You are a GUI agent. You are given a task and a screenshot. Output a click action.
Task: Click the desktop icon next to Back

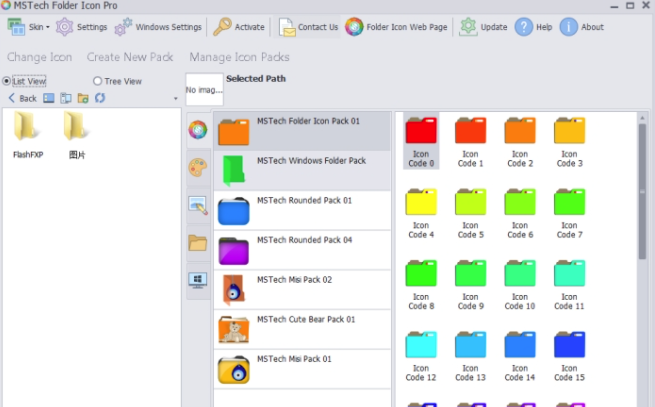(x=49, y=99)
